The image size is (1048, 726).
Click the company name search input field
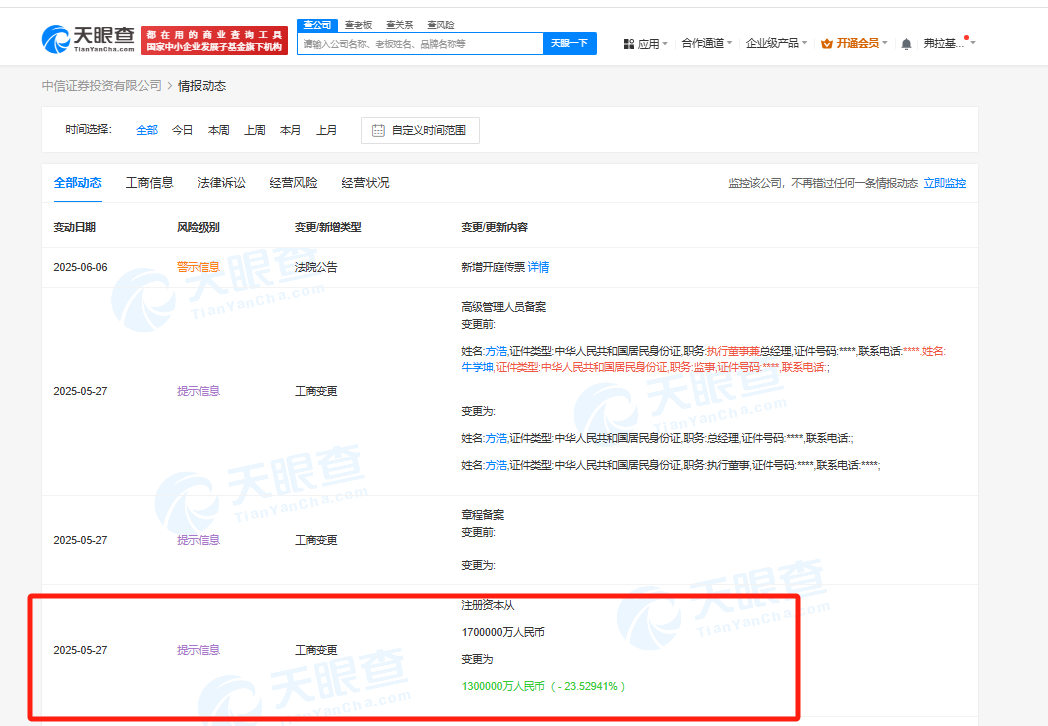click(x=420, y=44)
